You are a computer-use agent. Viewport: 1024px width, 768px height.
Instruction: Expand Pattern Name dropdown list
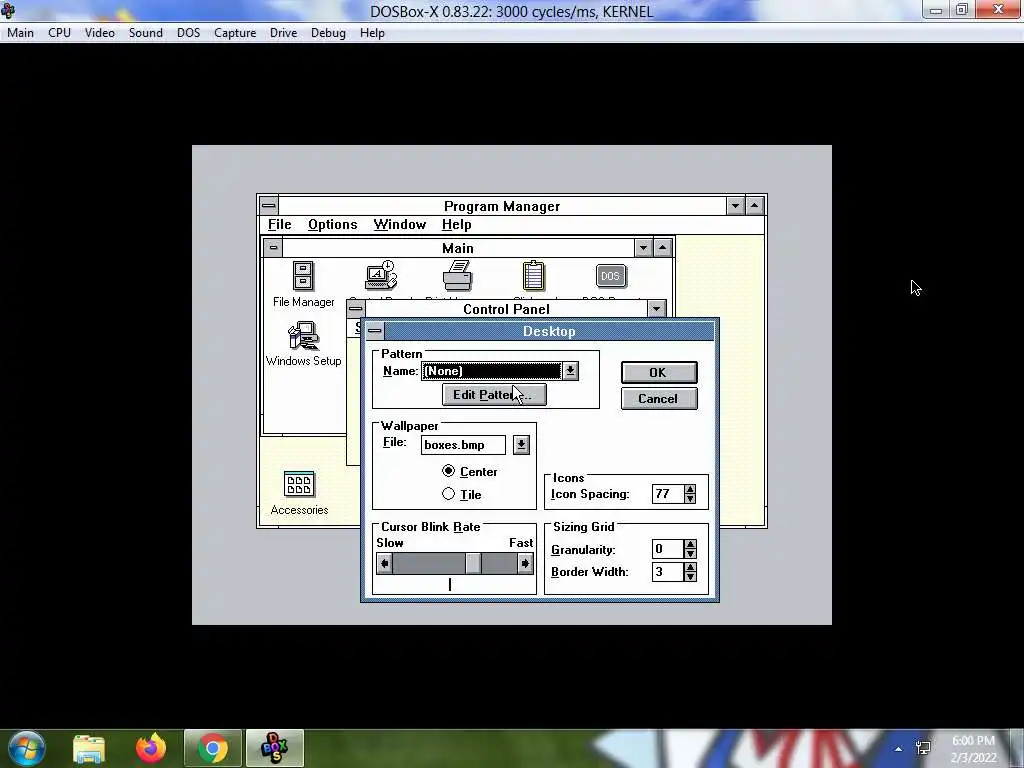pyautogui.click(x=570, y=371)
